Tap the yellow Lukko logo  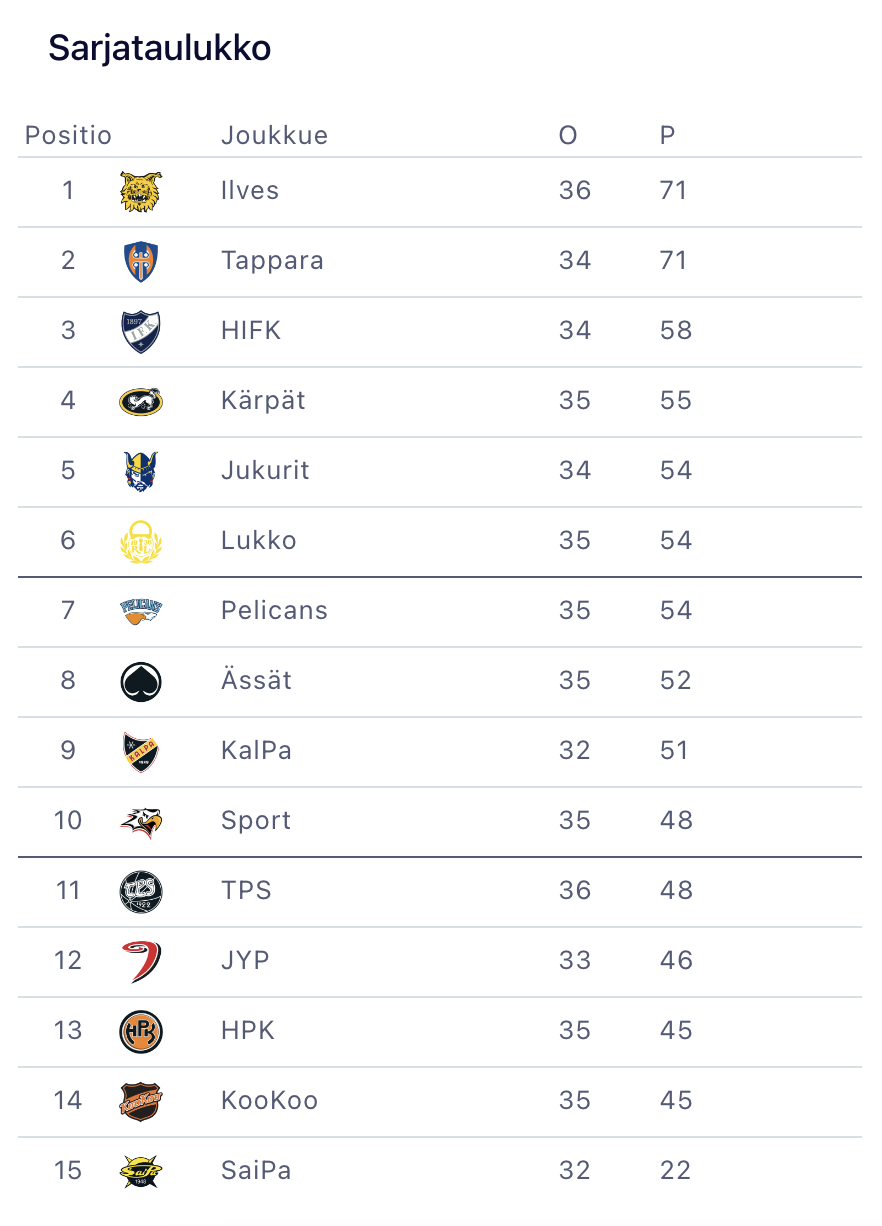[x=140, y=541]
